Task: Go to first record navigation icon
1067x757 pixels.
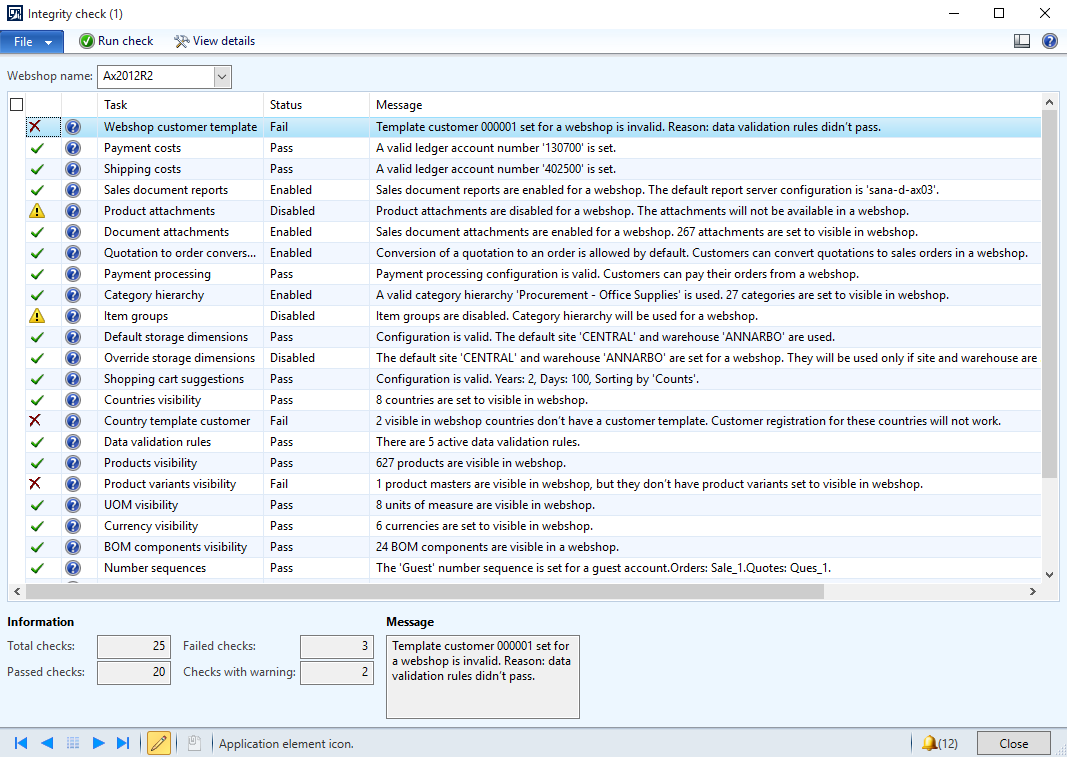Action: [x=21, y=743]
